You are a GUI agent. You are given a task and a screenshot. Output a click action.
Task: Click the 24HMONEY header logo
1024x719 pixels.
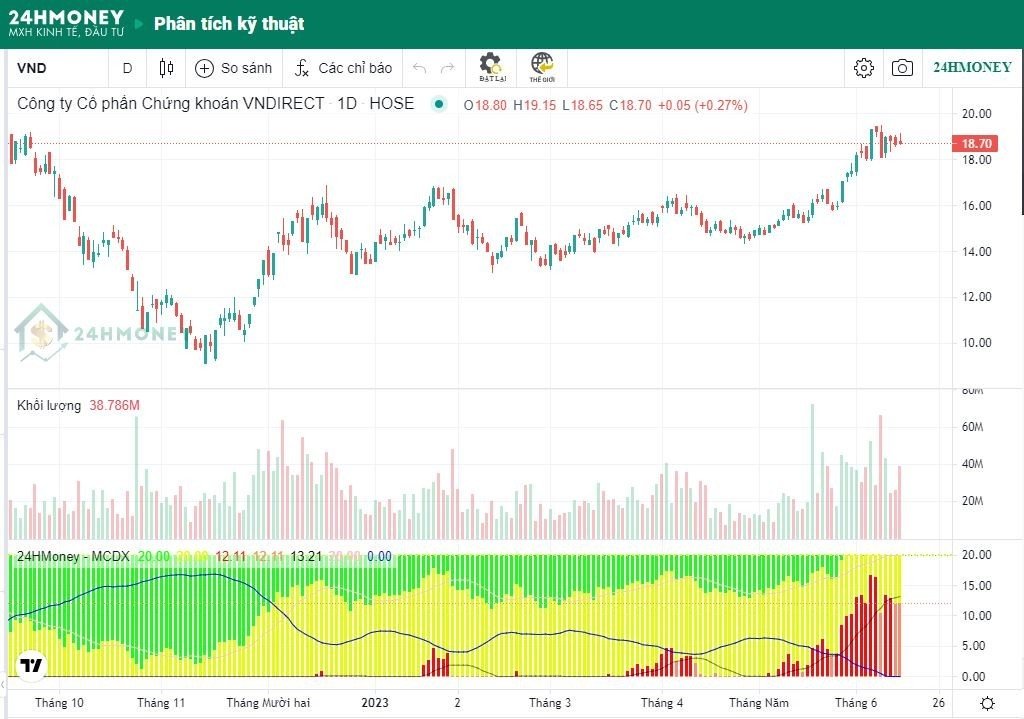point(66,23)
